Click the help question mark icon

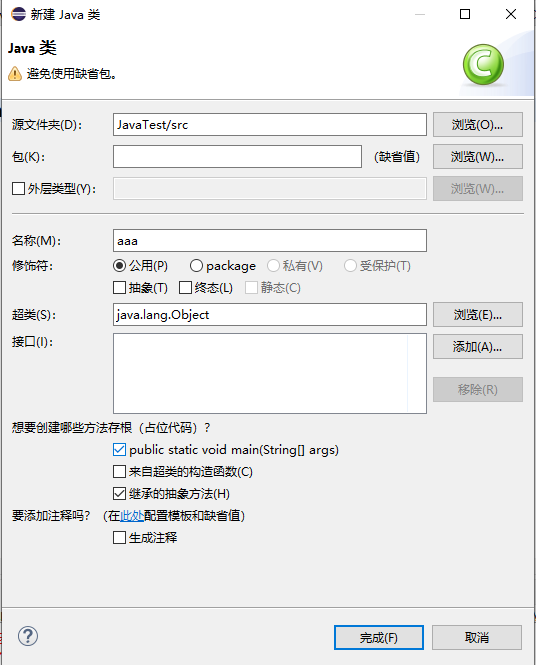(x=28, y=636)
